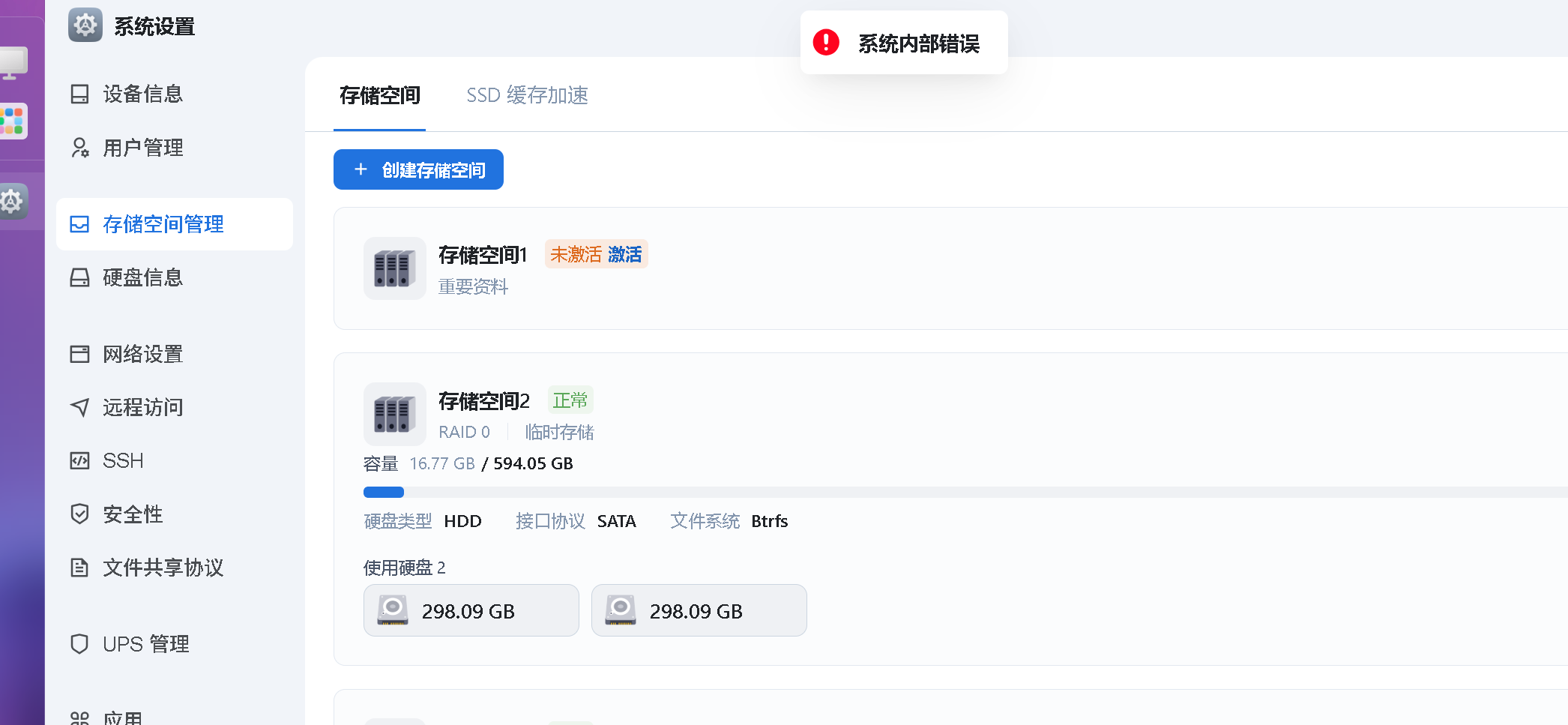Screen dimensions: 1568x725
Task: Click the Storage Management (存储空间管理) tray icon
Action: pos(79,224)
